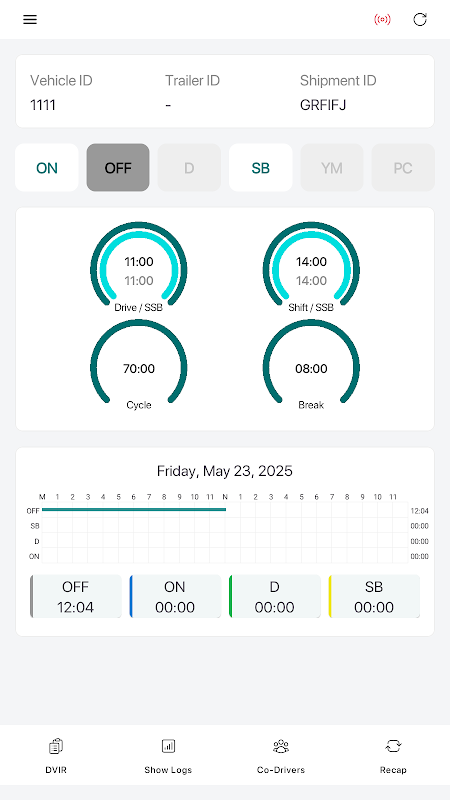Tap the Drive / SSB gauge
Image resolution: width=450 pixels, height=800 pixels.
139,267
